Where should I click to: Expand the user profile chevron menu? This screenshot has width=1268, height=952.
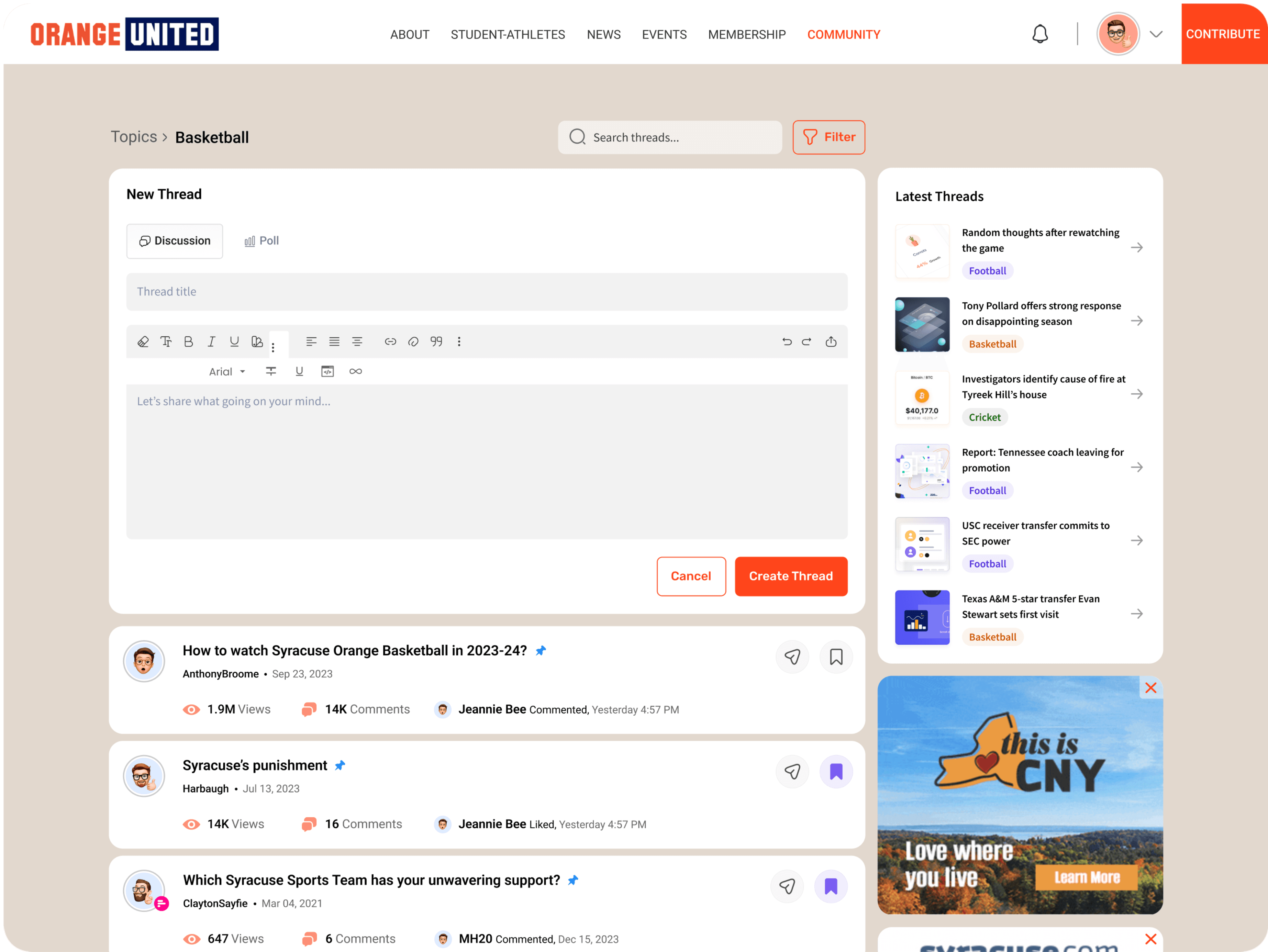click(1156, 34)
